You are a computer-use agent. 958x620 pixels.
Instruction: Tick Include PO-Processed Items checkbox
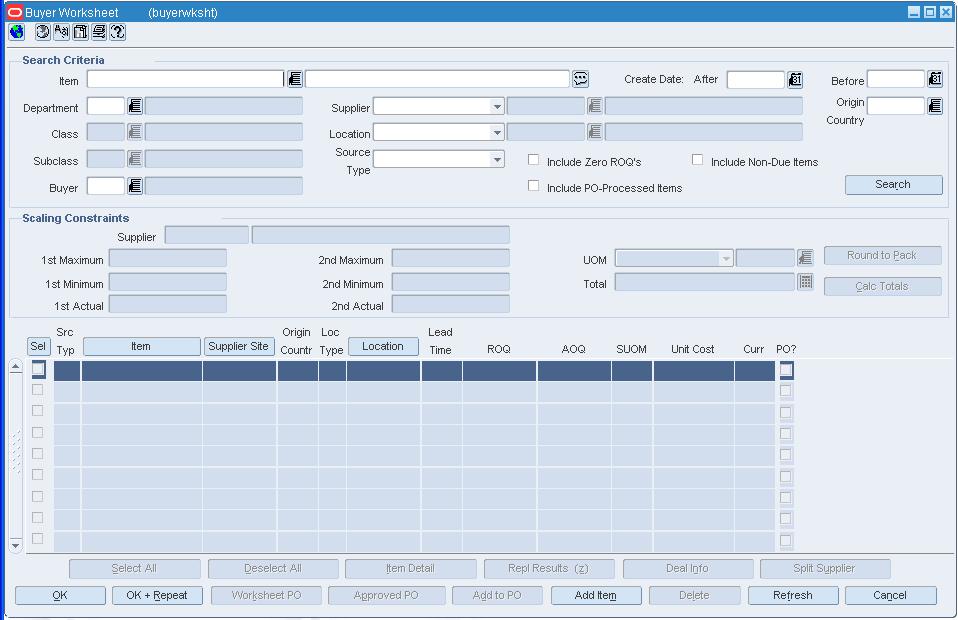[533, 186]
